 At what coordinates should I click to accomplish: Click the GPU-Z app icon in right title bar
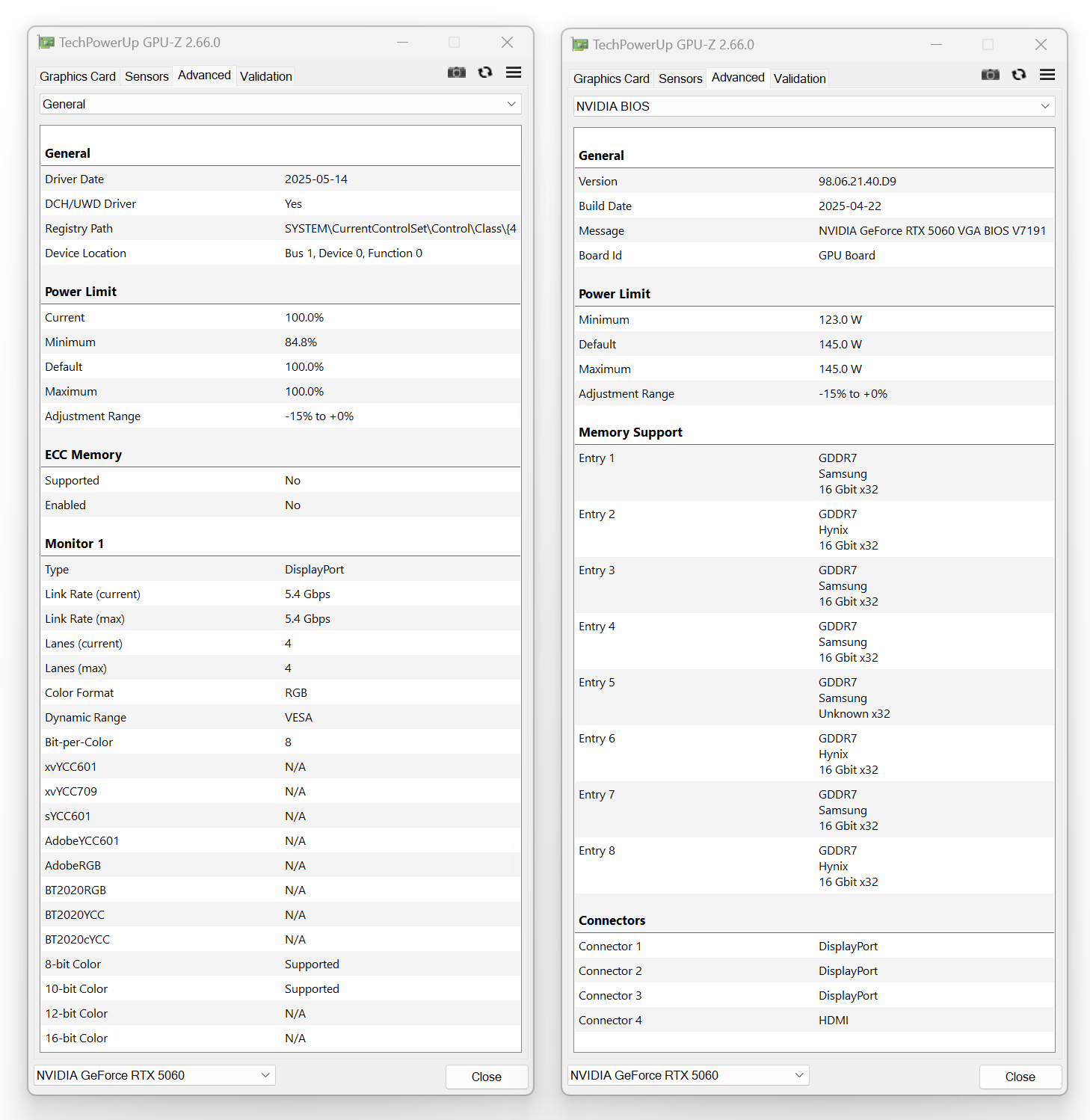pos(580,45)
